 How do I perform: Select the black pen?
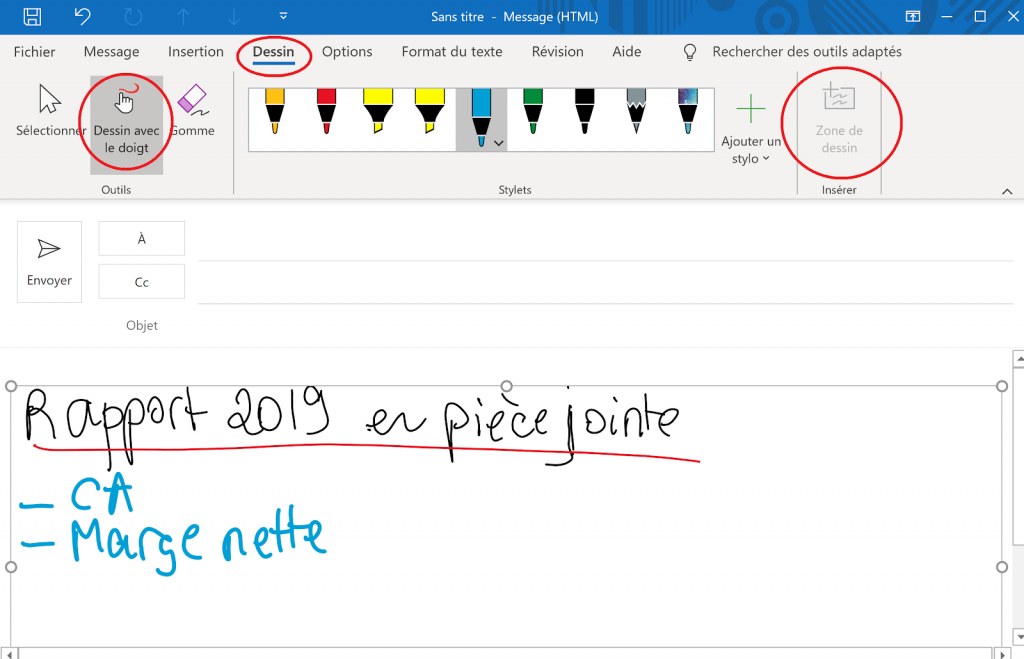click(x=584, y=111)
